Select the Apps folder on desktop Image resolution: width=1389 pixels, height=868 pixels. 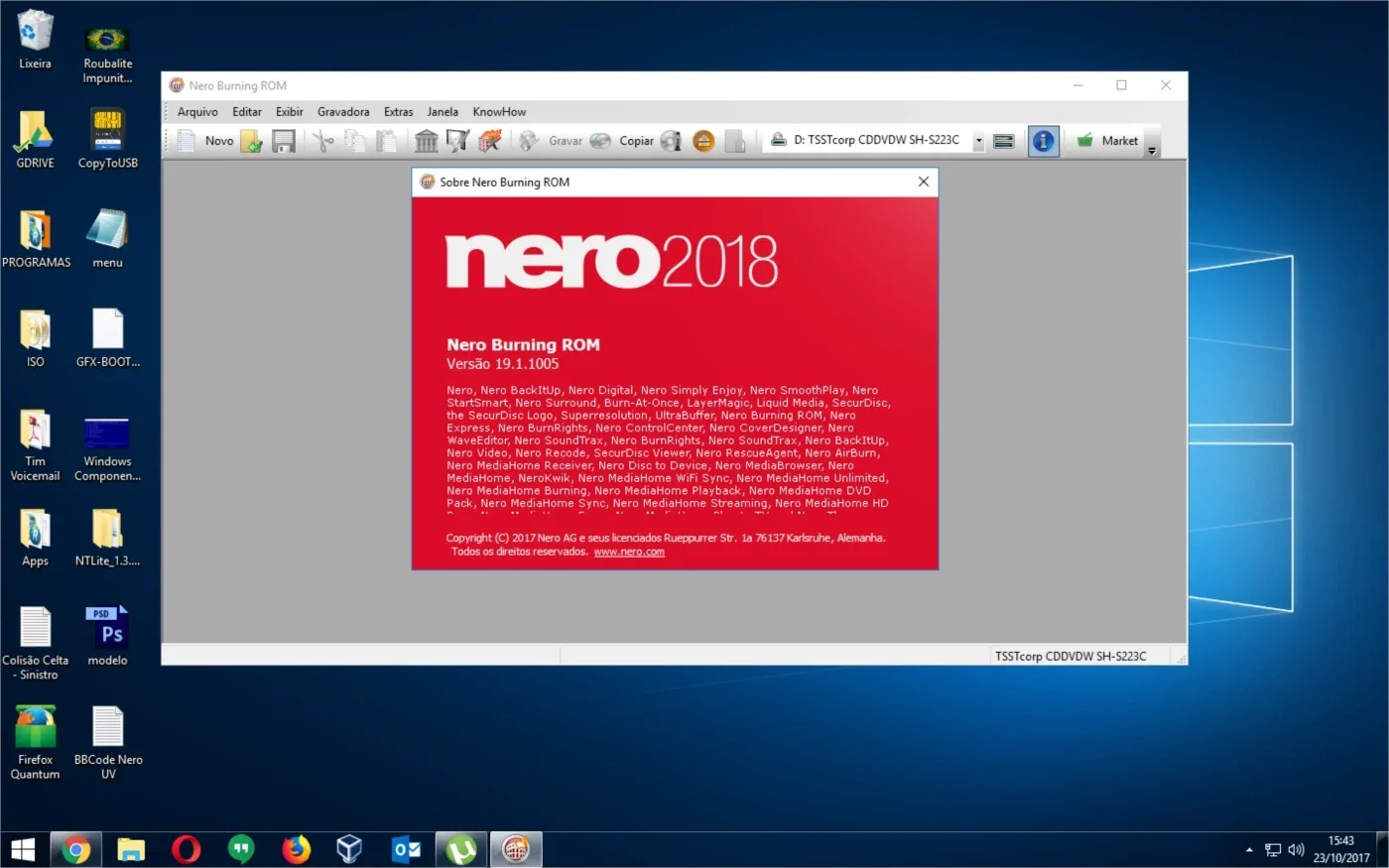point(35,538)
